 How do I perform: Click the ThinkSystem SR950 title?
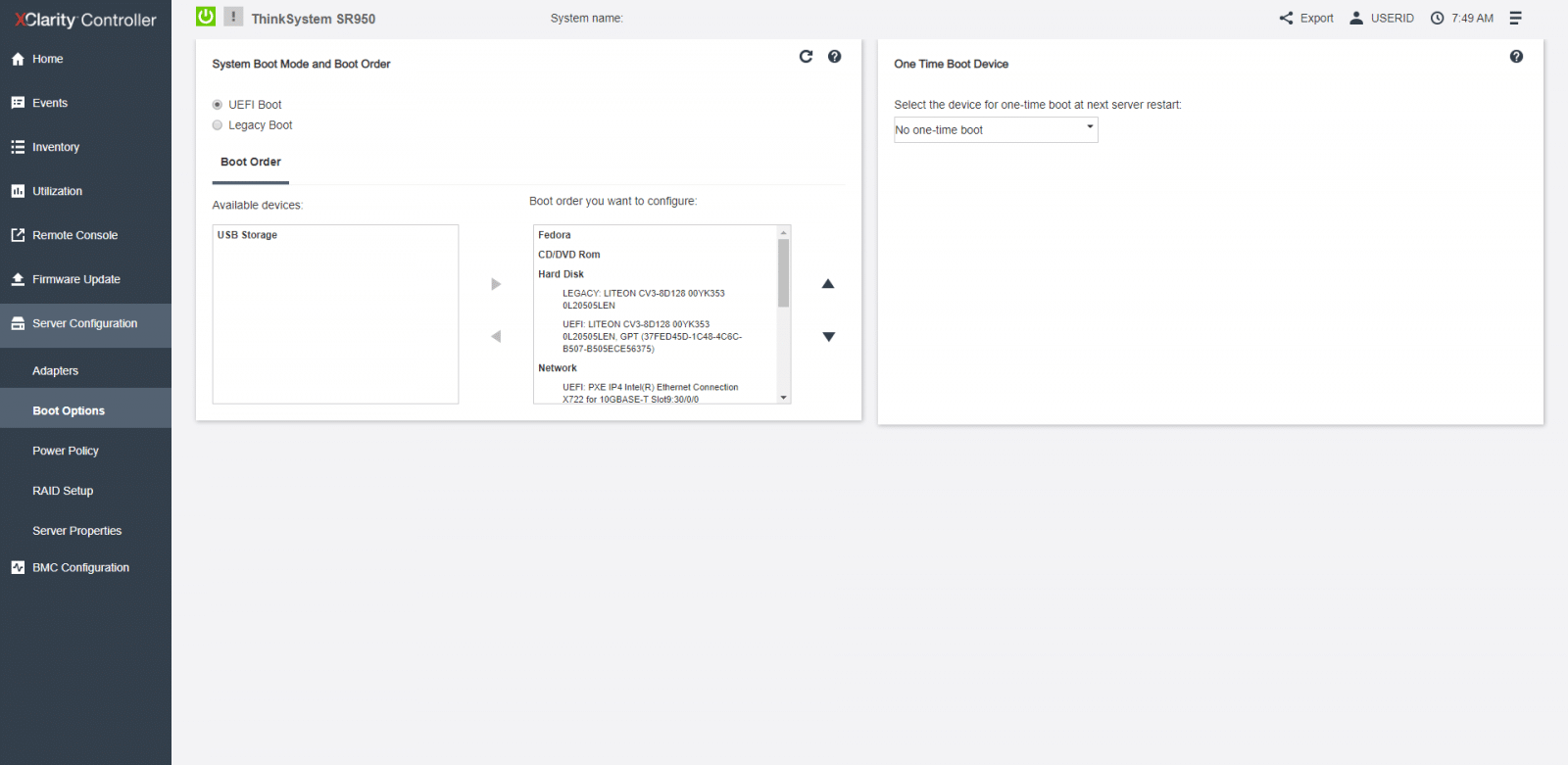click(314, 19)
